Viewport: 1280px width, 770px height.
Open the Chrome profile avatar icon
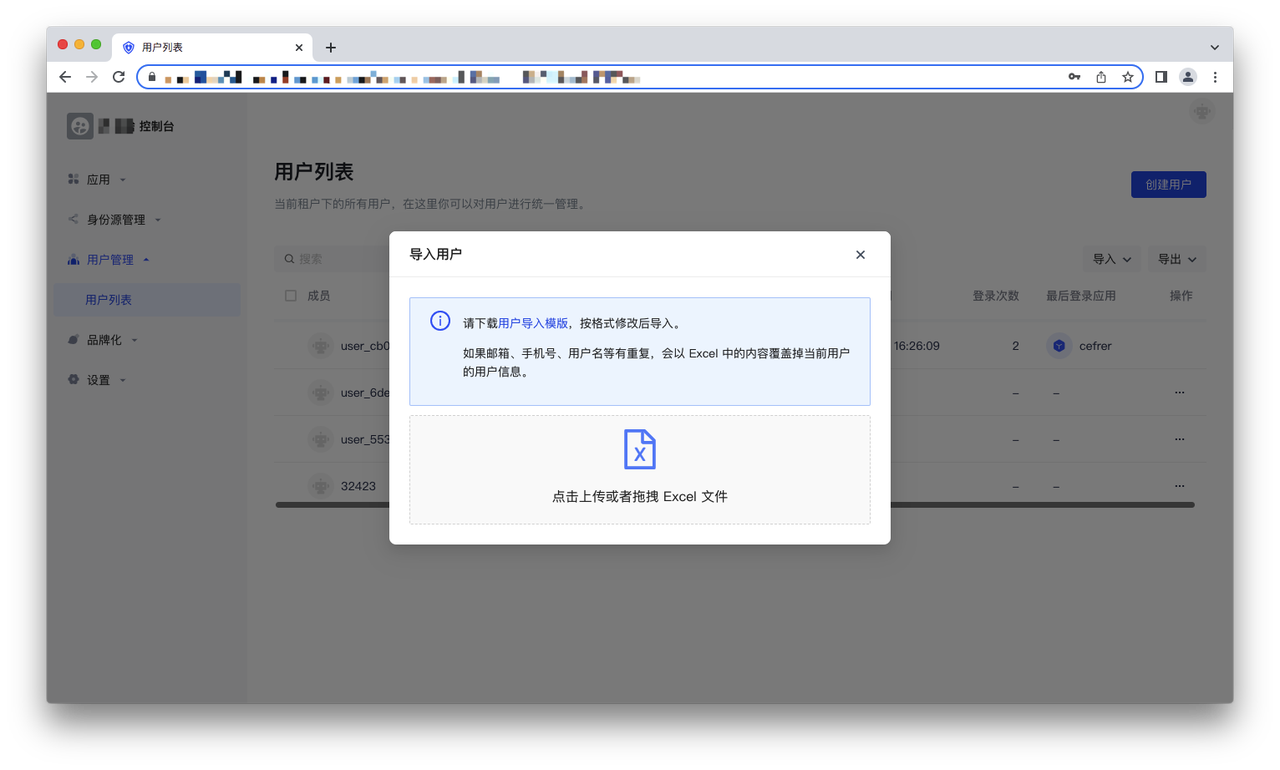pos(1188,77)
